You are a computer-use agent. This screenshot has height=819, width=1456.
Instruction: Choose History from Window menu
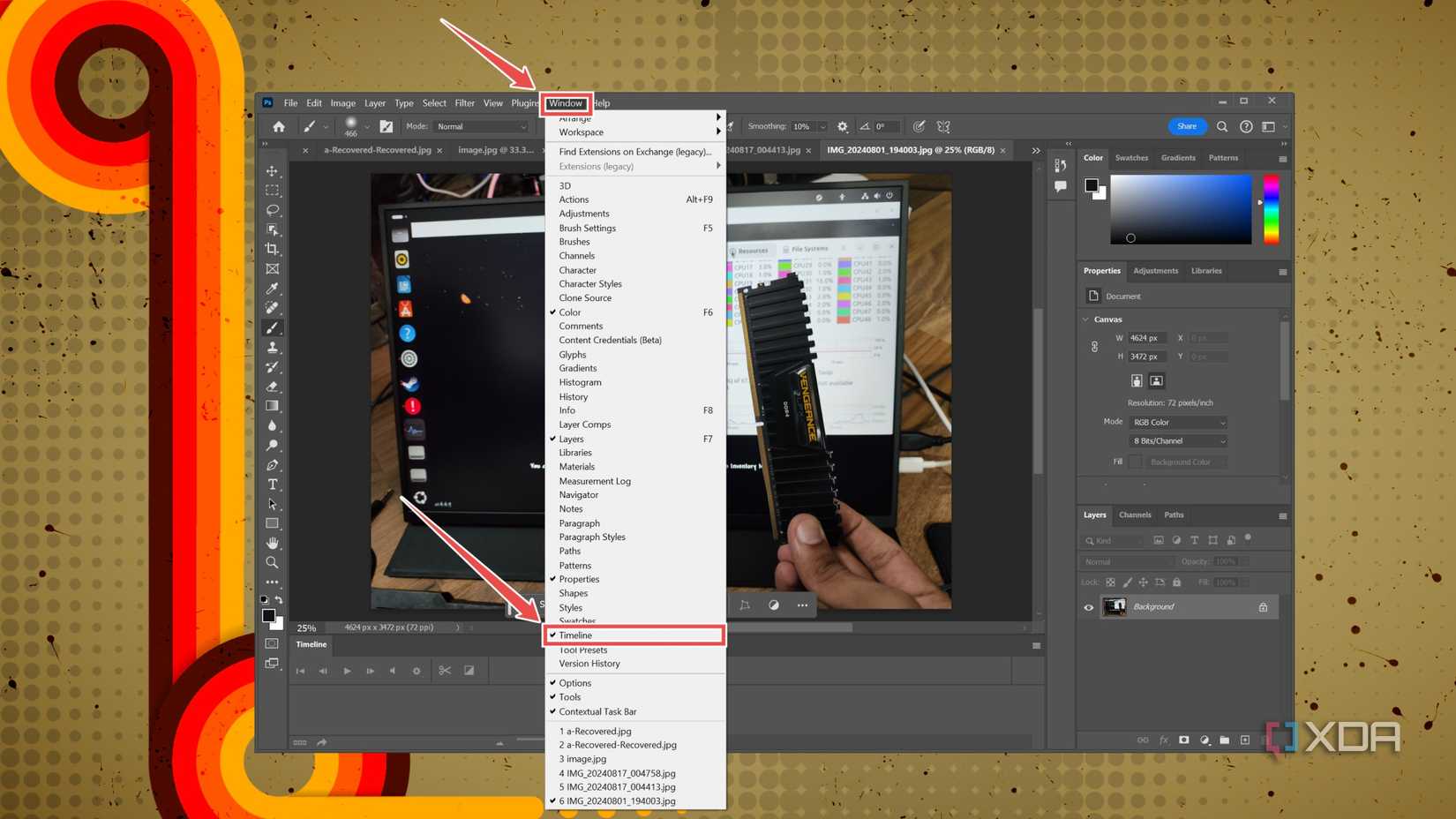[634, 397]
